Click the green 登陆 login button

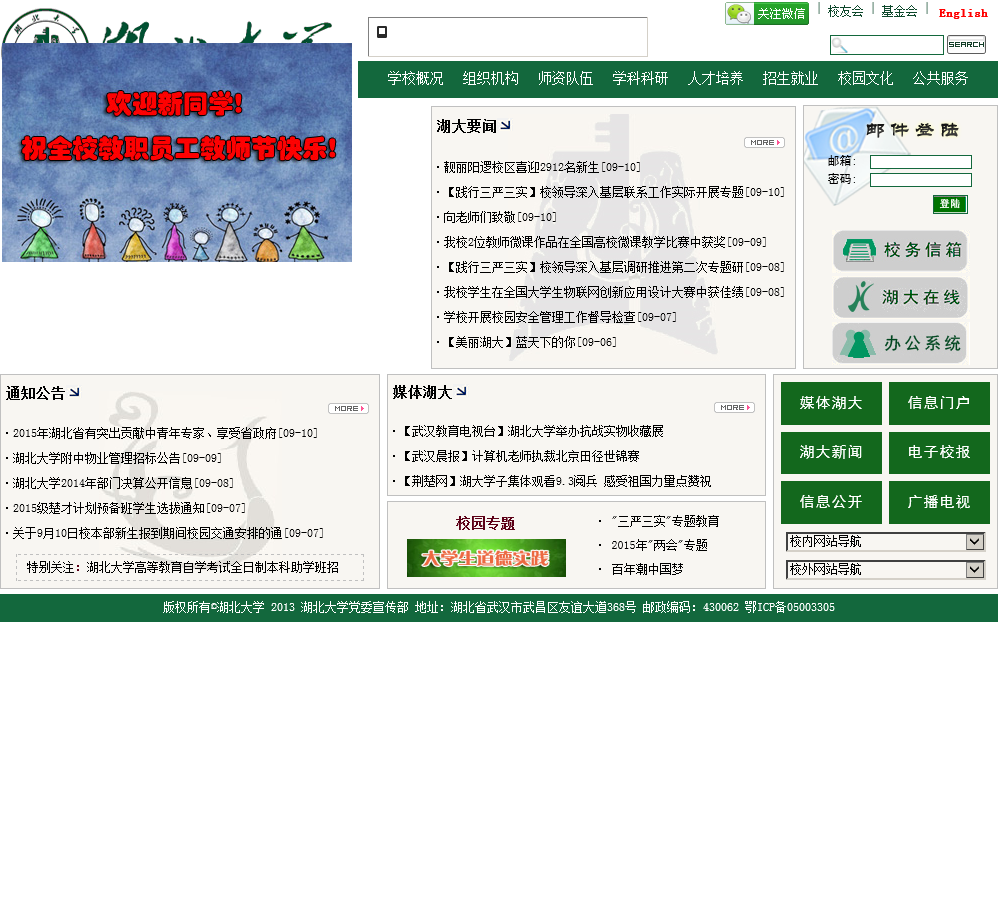pyautogui.click(x=950, y=204)
